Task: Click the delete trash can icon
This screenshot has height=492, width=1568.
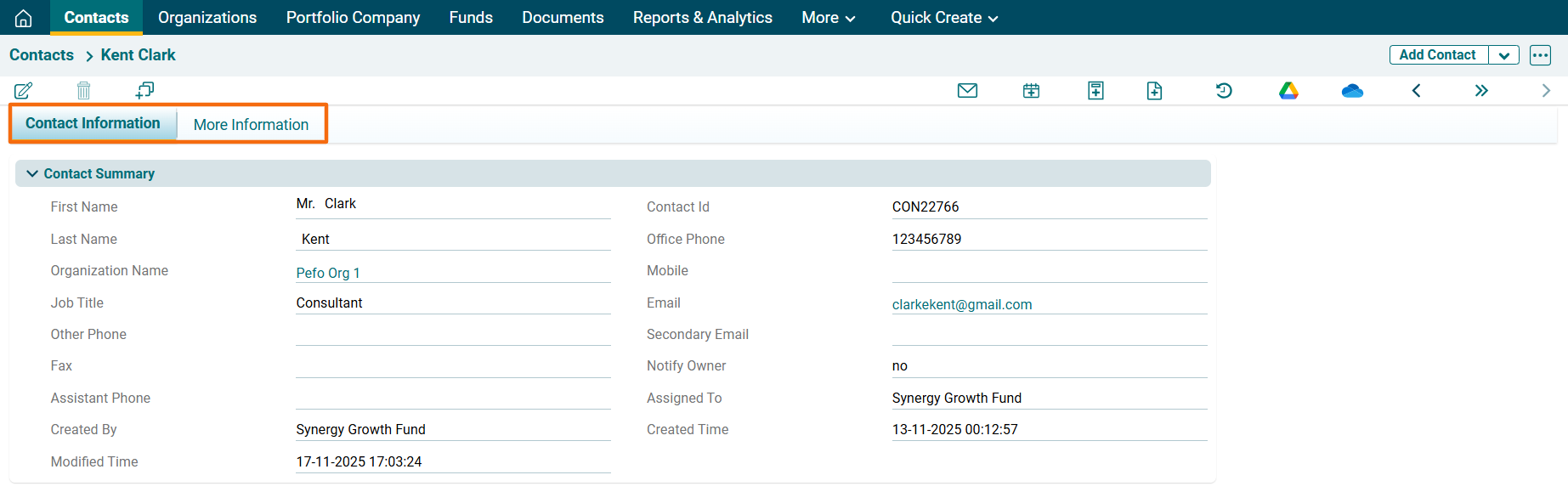Action: pos(83,91)
